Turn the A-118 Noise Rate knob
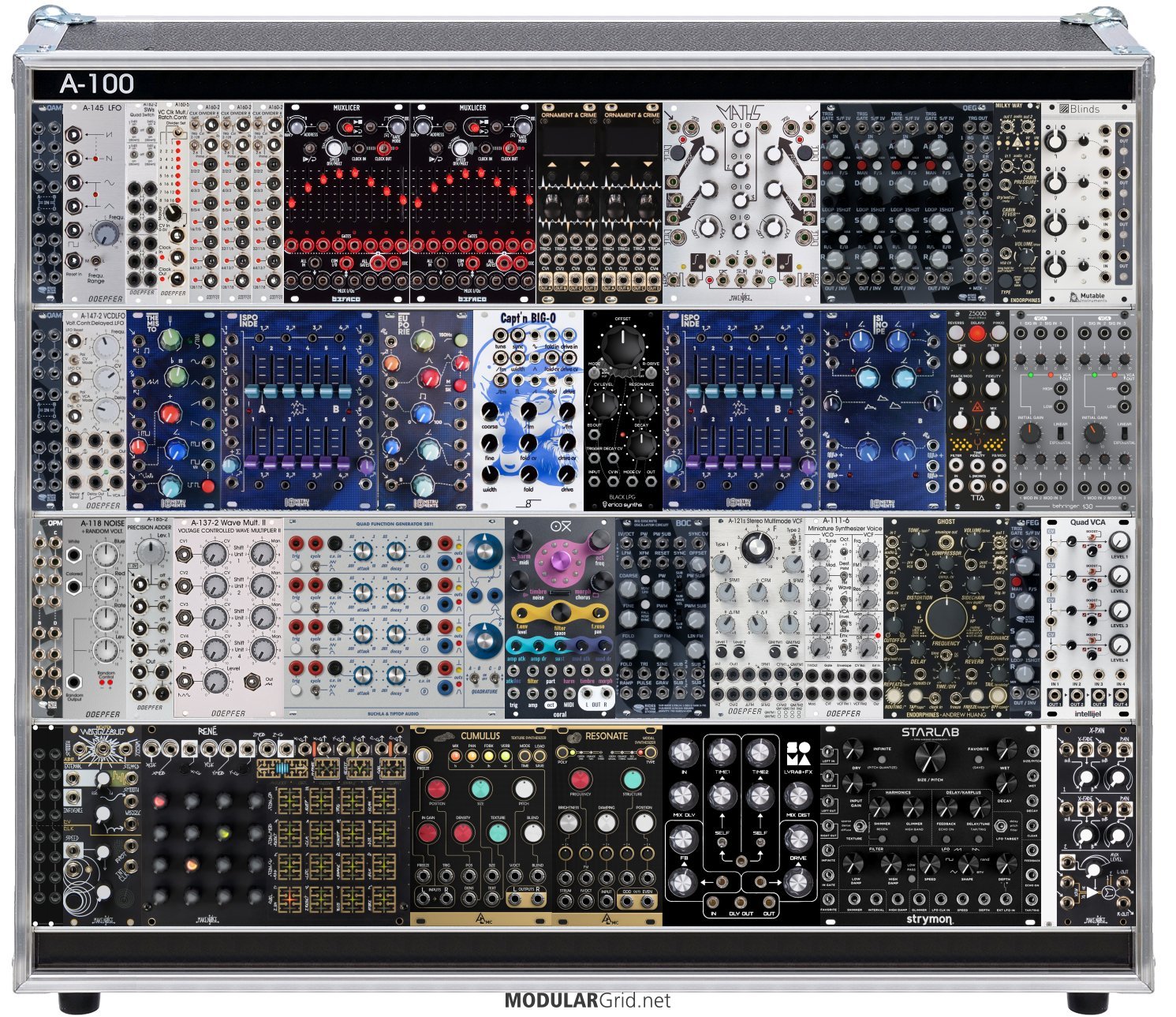The image size is (1176, 1017). (106, 619)
